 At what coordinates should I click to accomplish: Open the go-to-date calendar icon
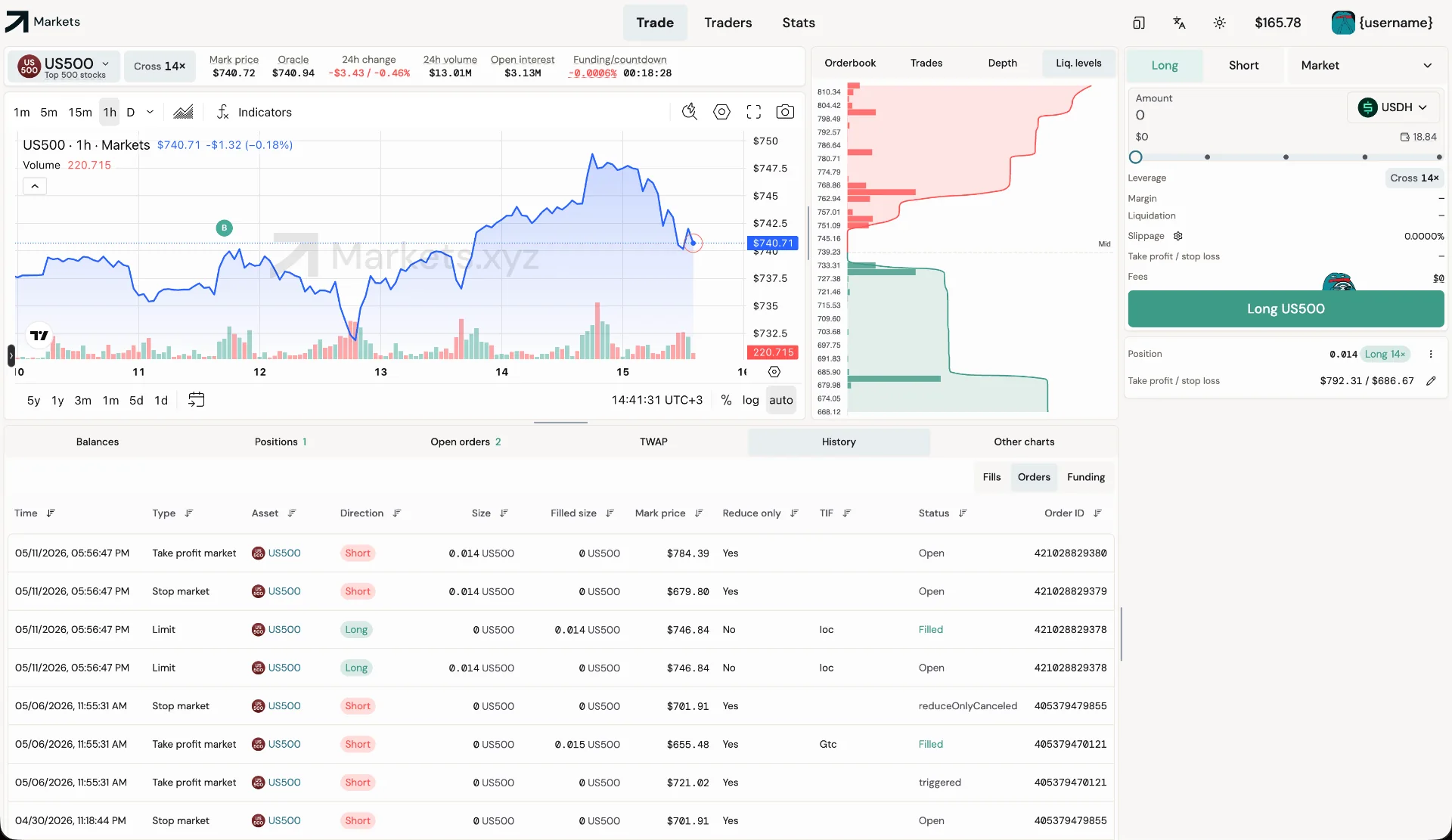click(197, 400)
